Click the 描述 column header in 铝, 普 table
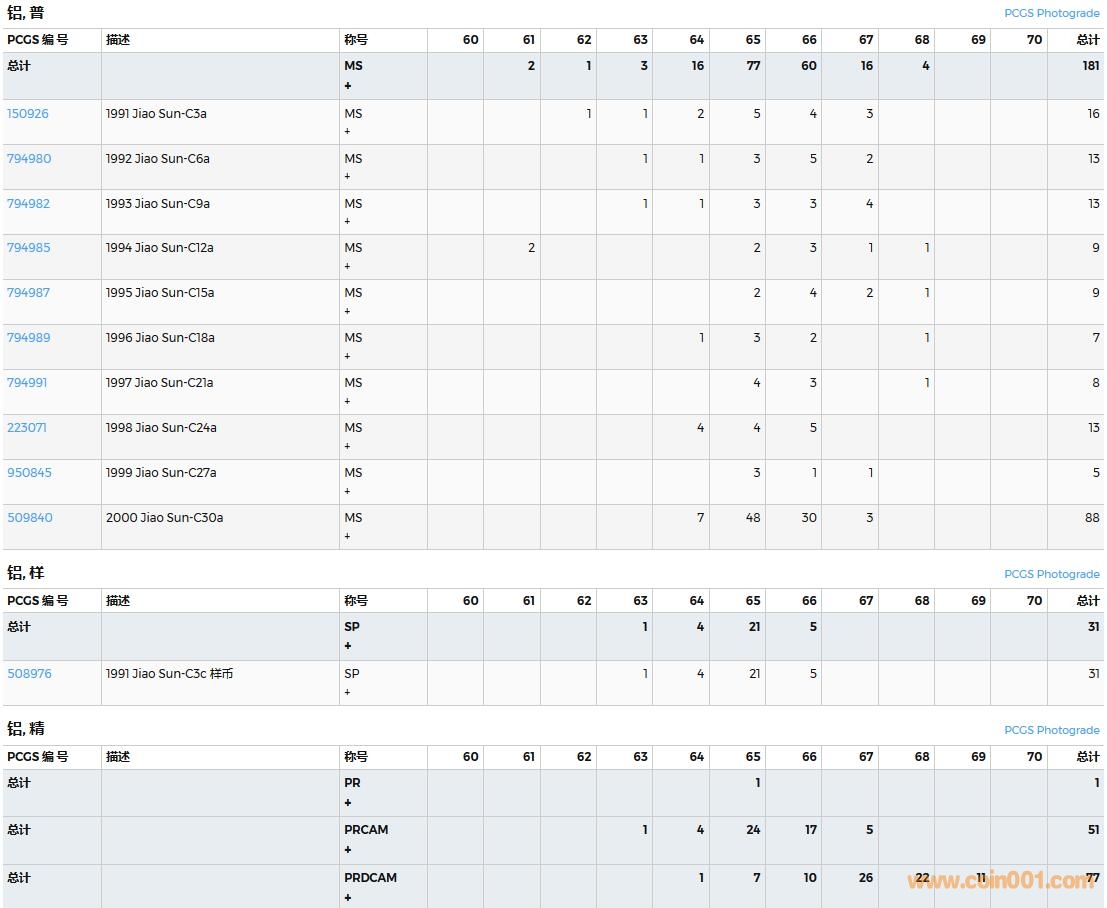The image size is (1107, 908). 118,40
